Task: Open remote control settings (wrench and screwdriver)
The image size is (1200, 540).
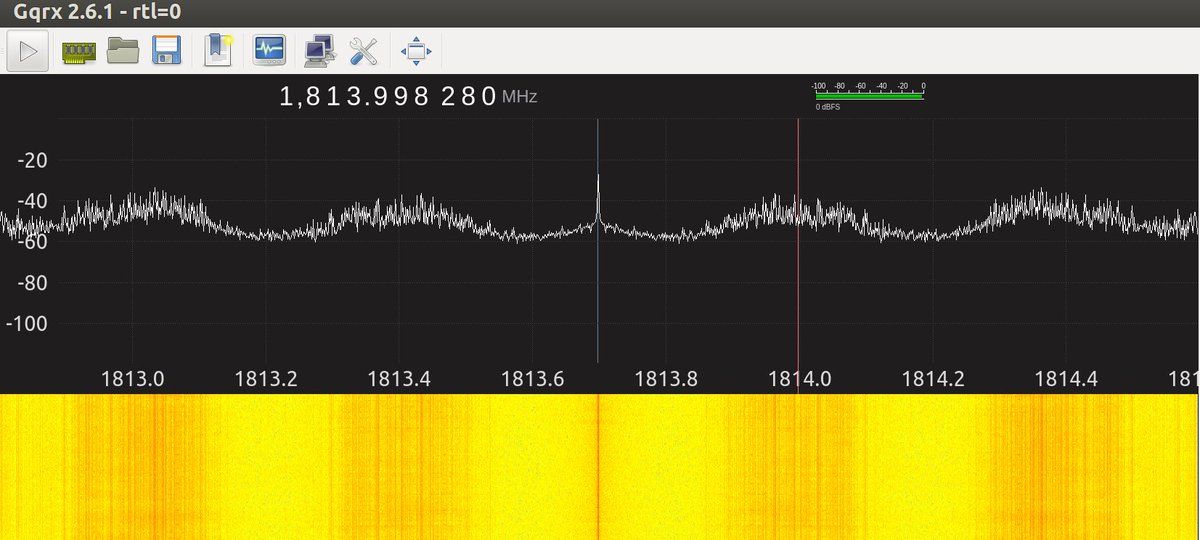Action: 362,50
